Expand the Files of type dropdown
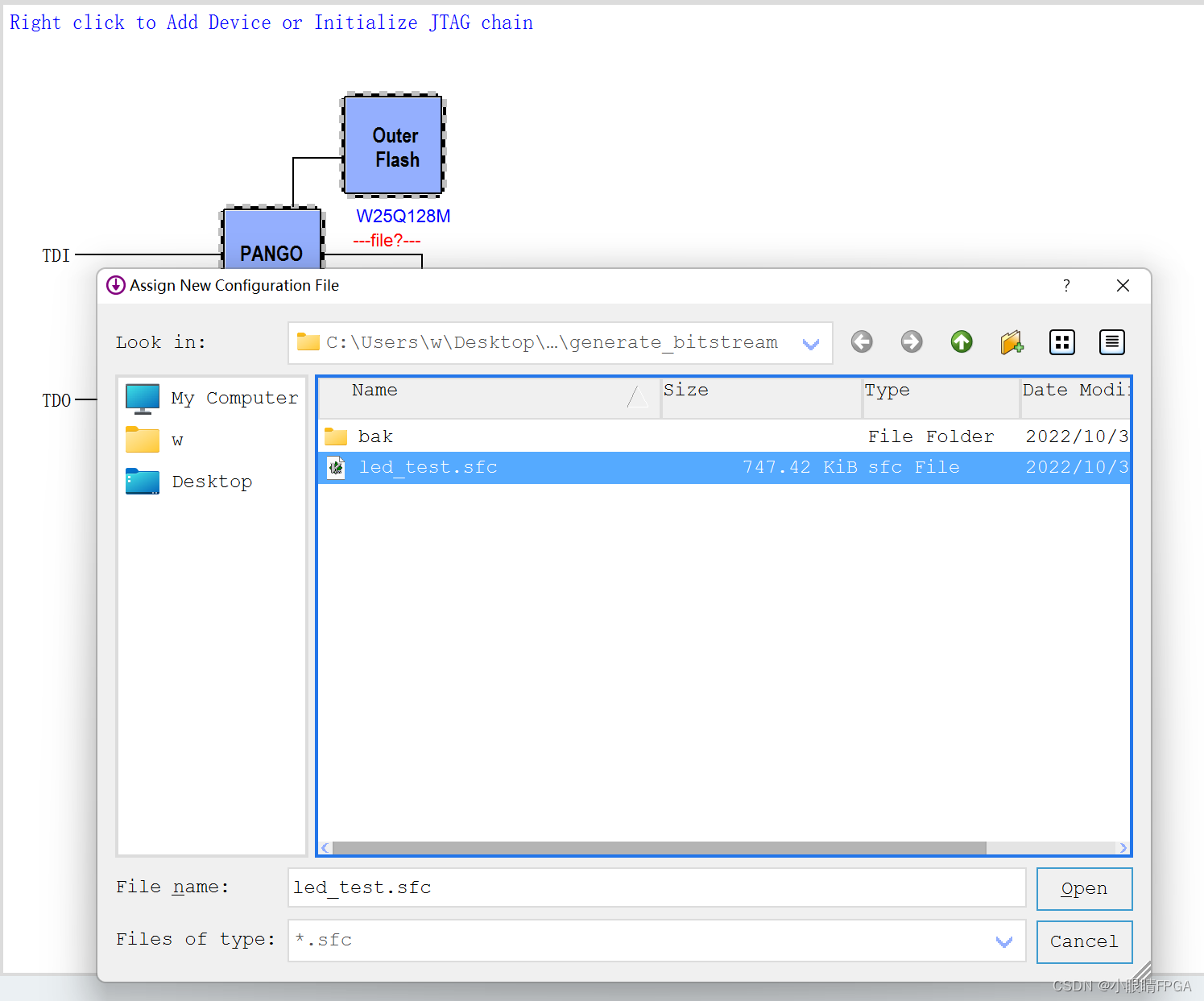 (x=1004, y=941)
